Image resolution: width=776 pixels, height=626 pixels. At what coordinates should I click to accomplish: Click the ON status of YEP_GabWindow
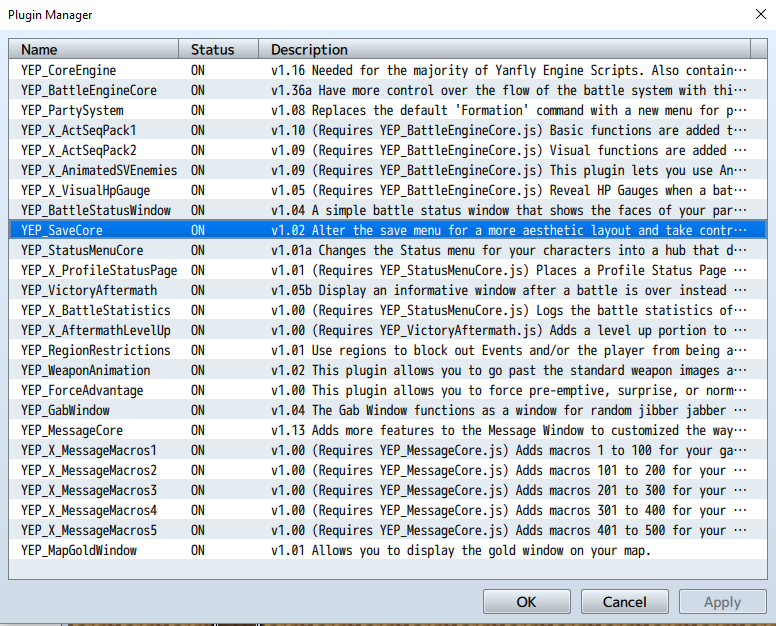pos(198,410)
